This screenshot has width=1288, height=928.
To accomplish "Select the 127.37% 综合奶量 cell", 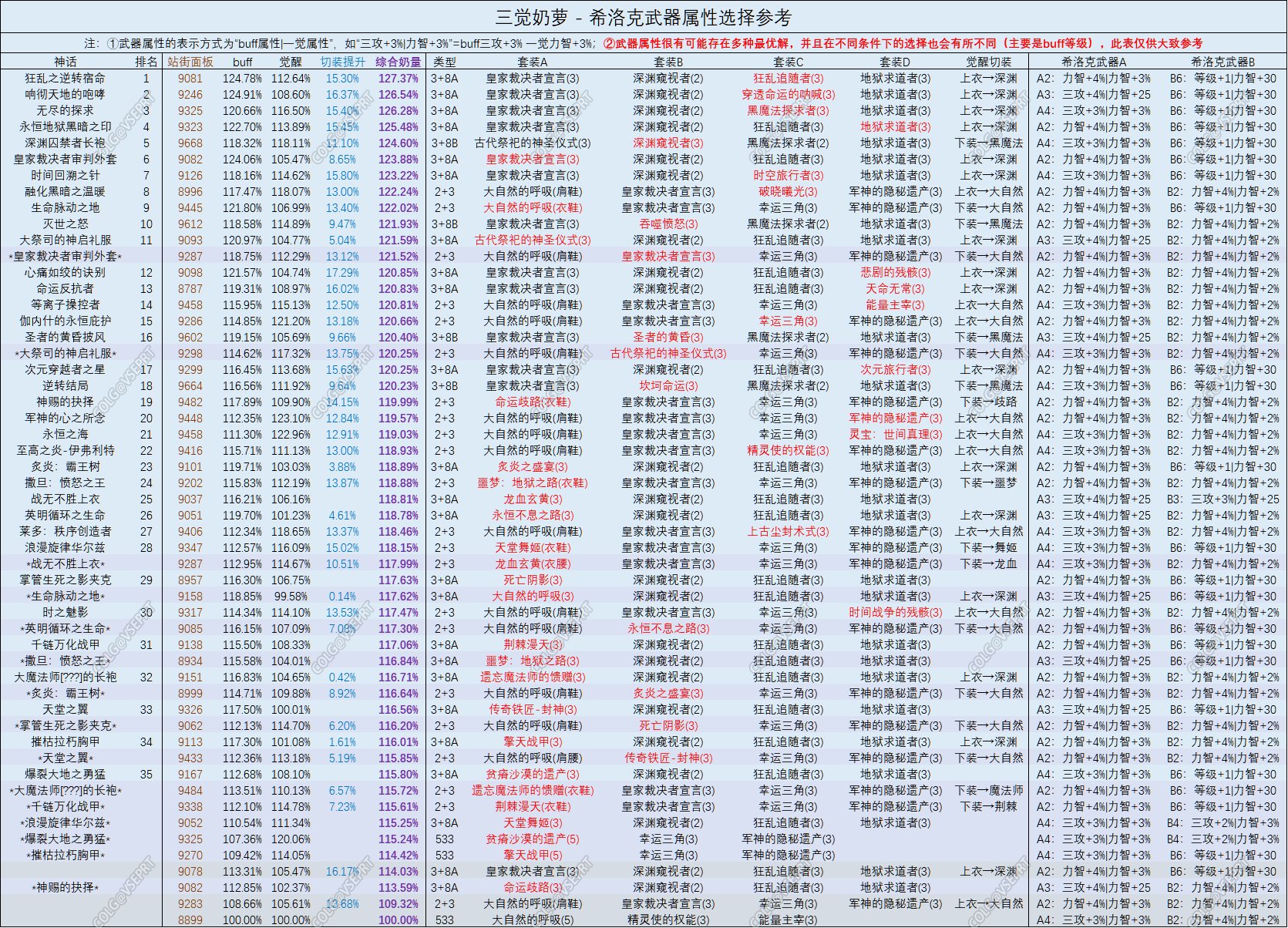I will [x=399, y=78].
